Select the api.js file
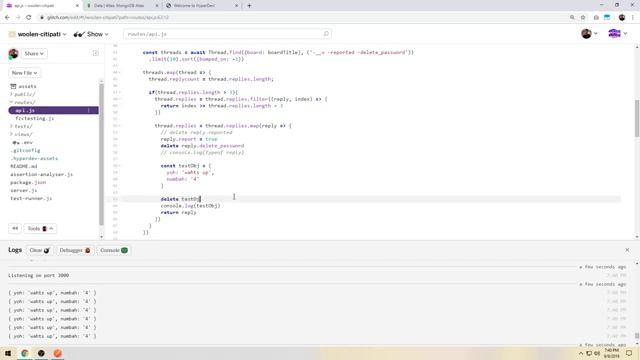This screenshot has width=640, height=360. [x=53, y=110]
